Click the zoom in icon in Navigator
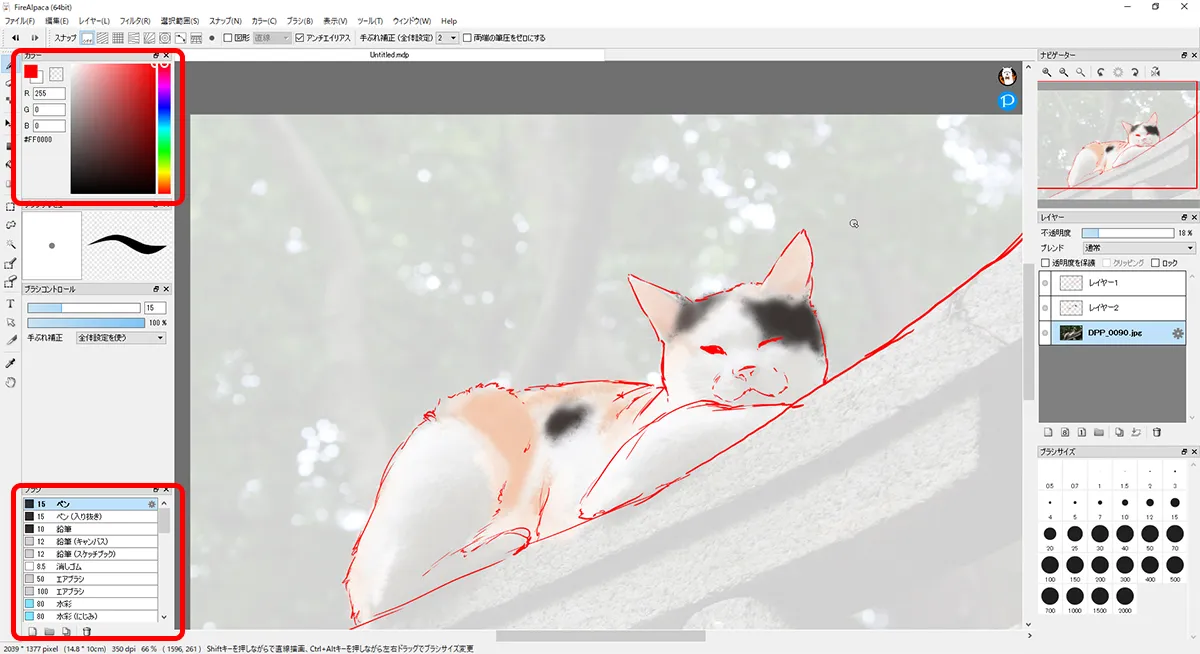Screen dimensions: 1200x654 tap(1047, 72)
